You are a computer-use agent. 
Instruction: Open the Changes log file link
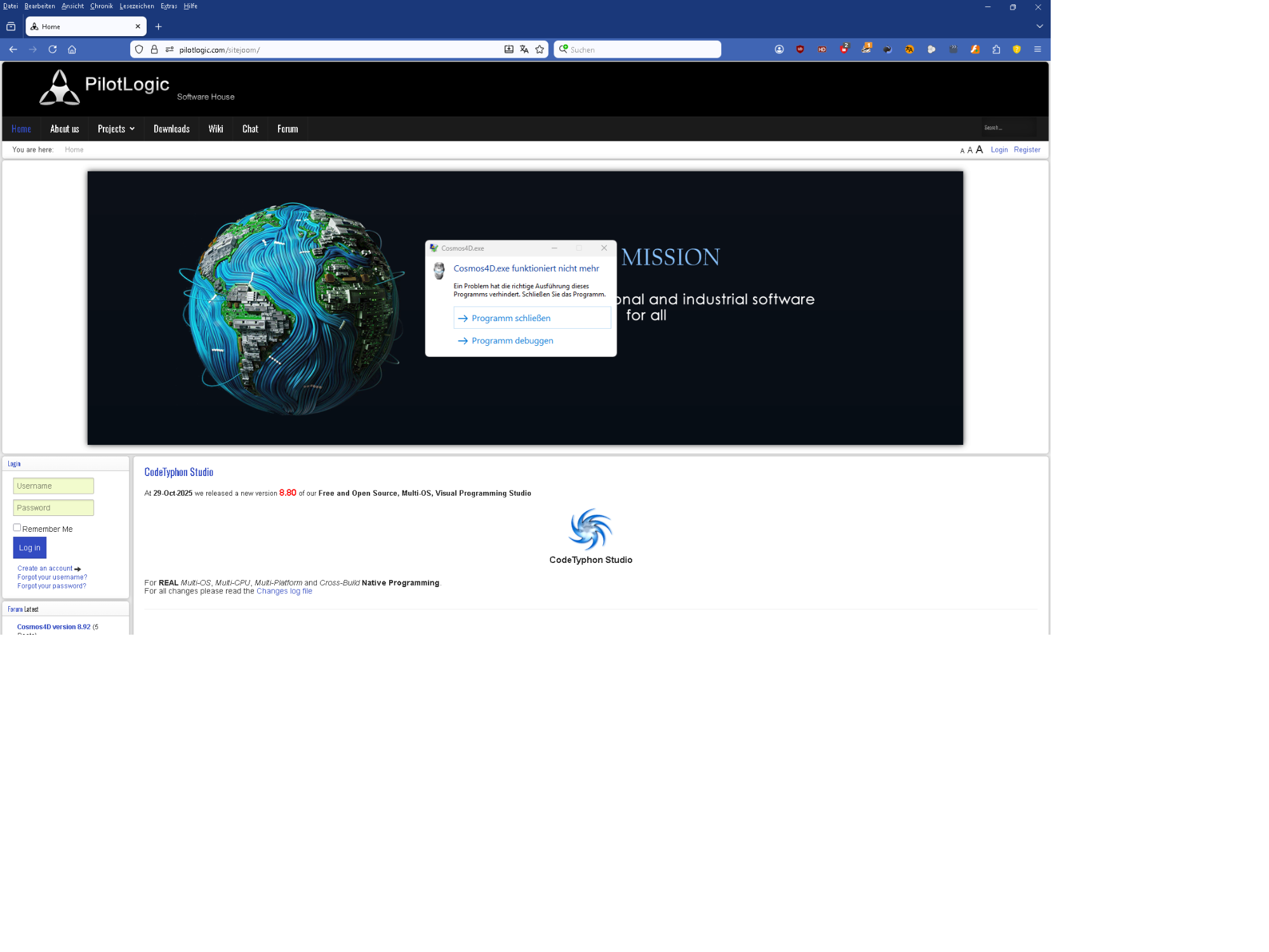coord(284,591)
